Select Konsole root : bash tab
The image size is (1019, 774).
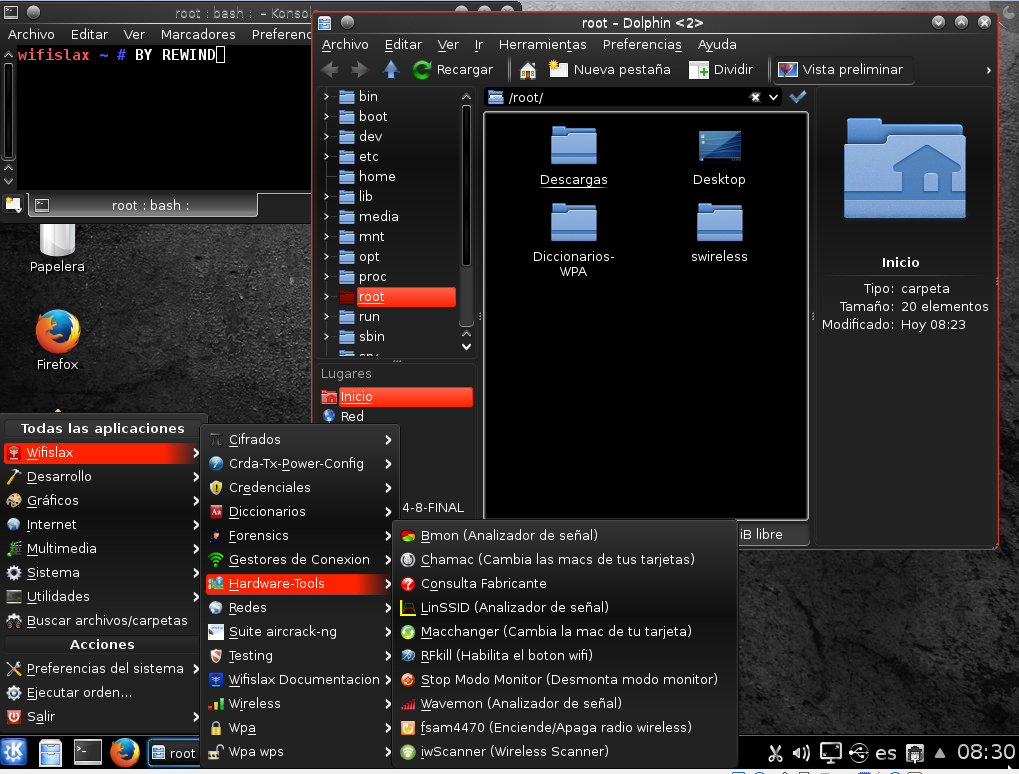coord(143,205)
